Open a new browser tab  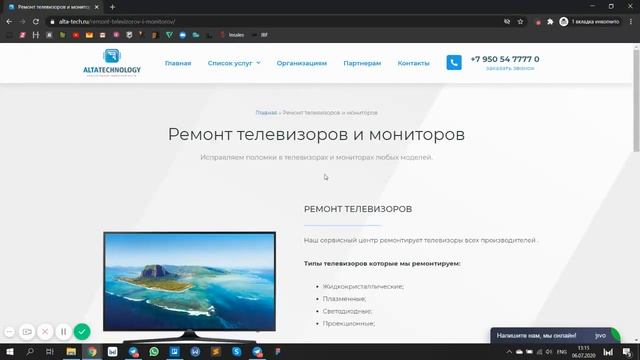tap(112, 7)
